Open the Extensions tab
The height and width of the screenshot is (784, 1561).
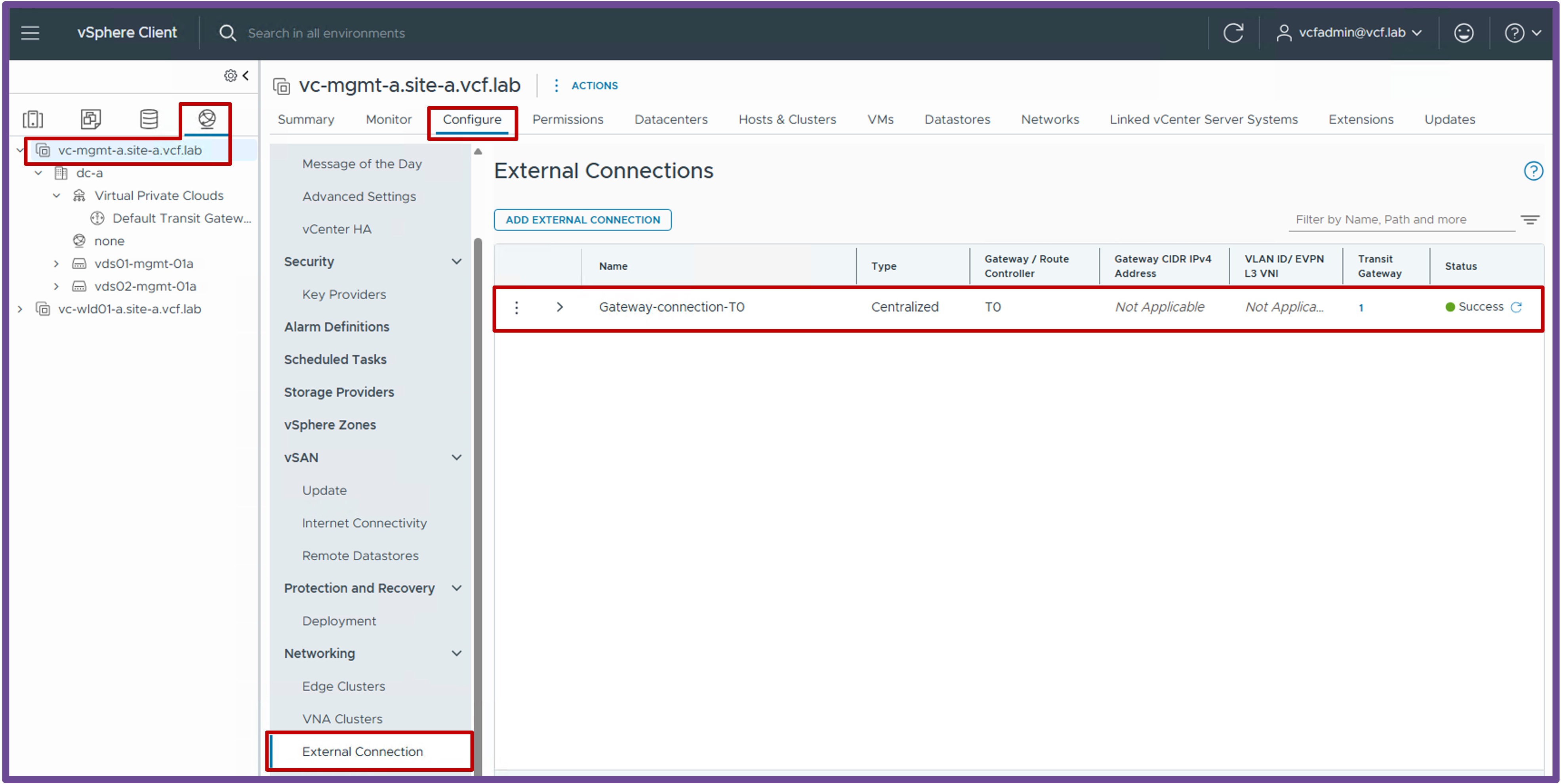(x=1361, y=119)
